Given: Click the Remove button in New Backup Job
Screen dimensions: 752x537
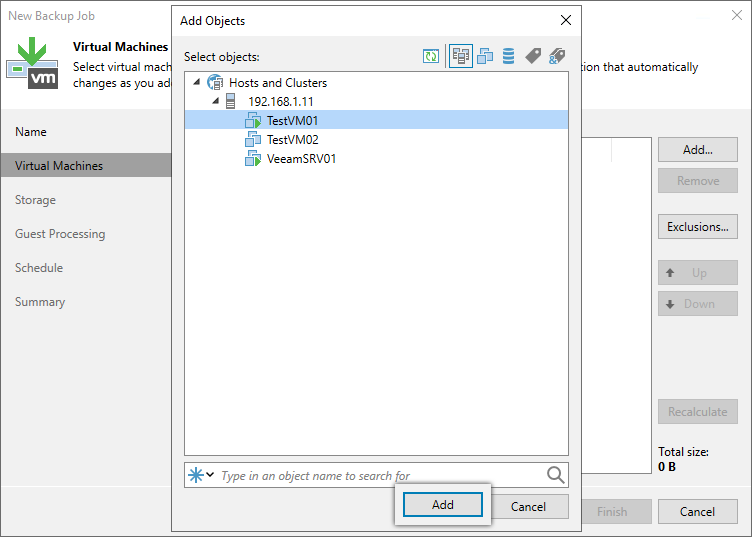Looking at the screenshot, I should (x=698, y=181).
